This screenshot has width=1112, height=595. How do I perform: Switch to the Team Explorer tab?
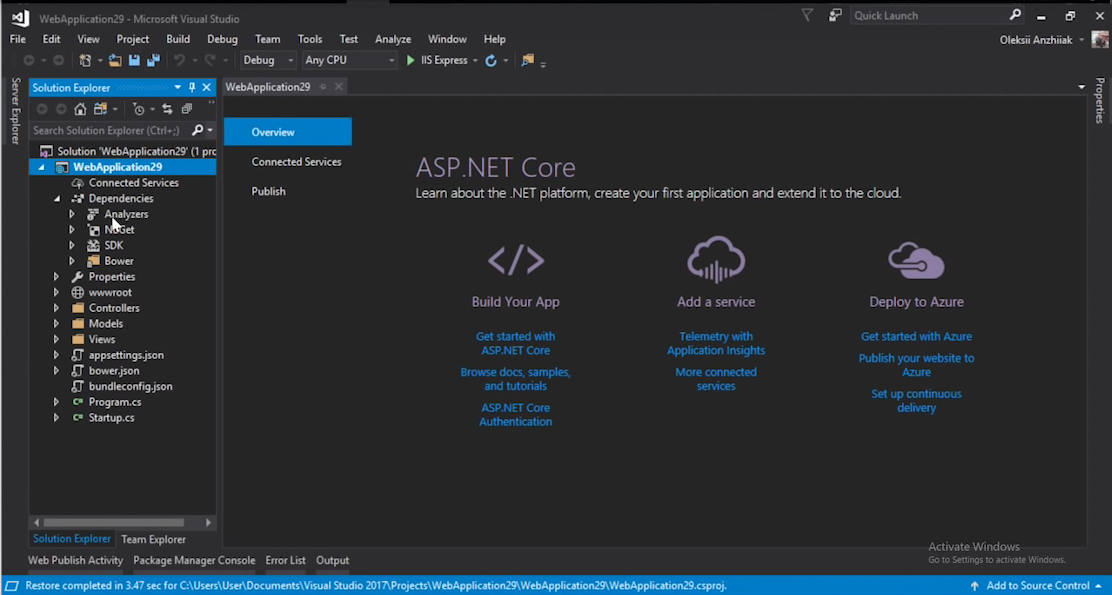(153, 539)
